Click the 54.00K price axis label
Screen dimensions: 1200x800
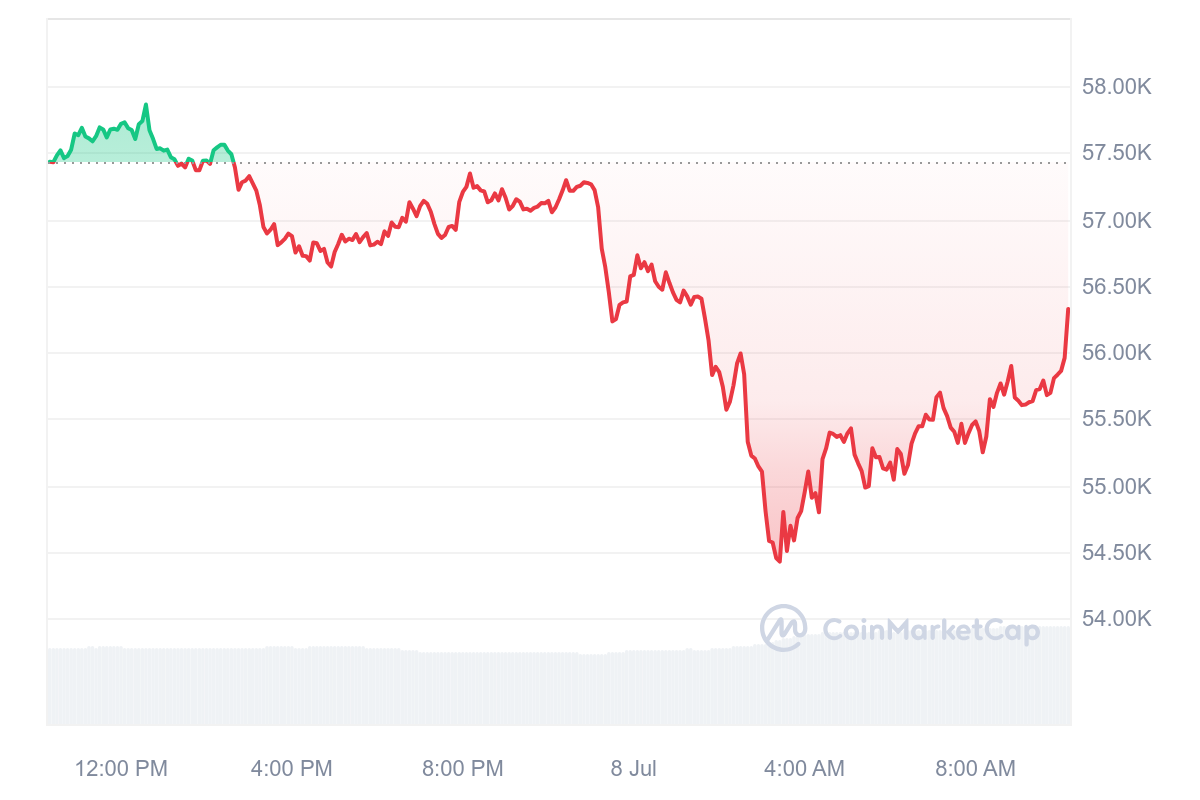1117,619
